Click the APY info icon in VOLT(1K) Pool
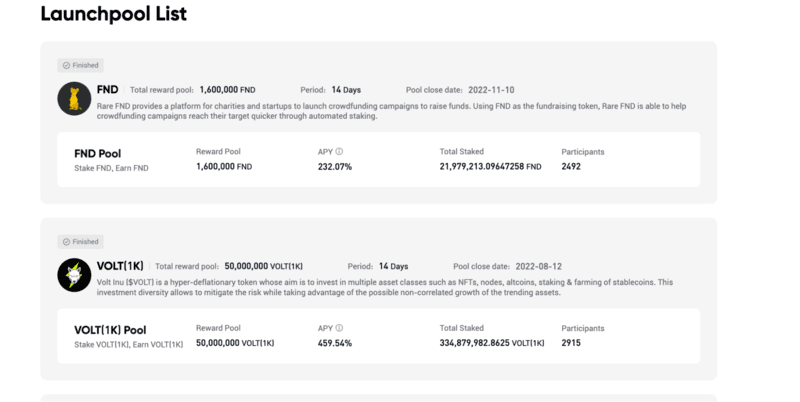 tap(339, 328)
